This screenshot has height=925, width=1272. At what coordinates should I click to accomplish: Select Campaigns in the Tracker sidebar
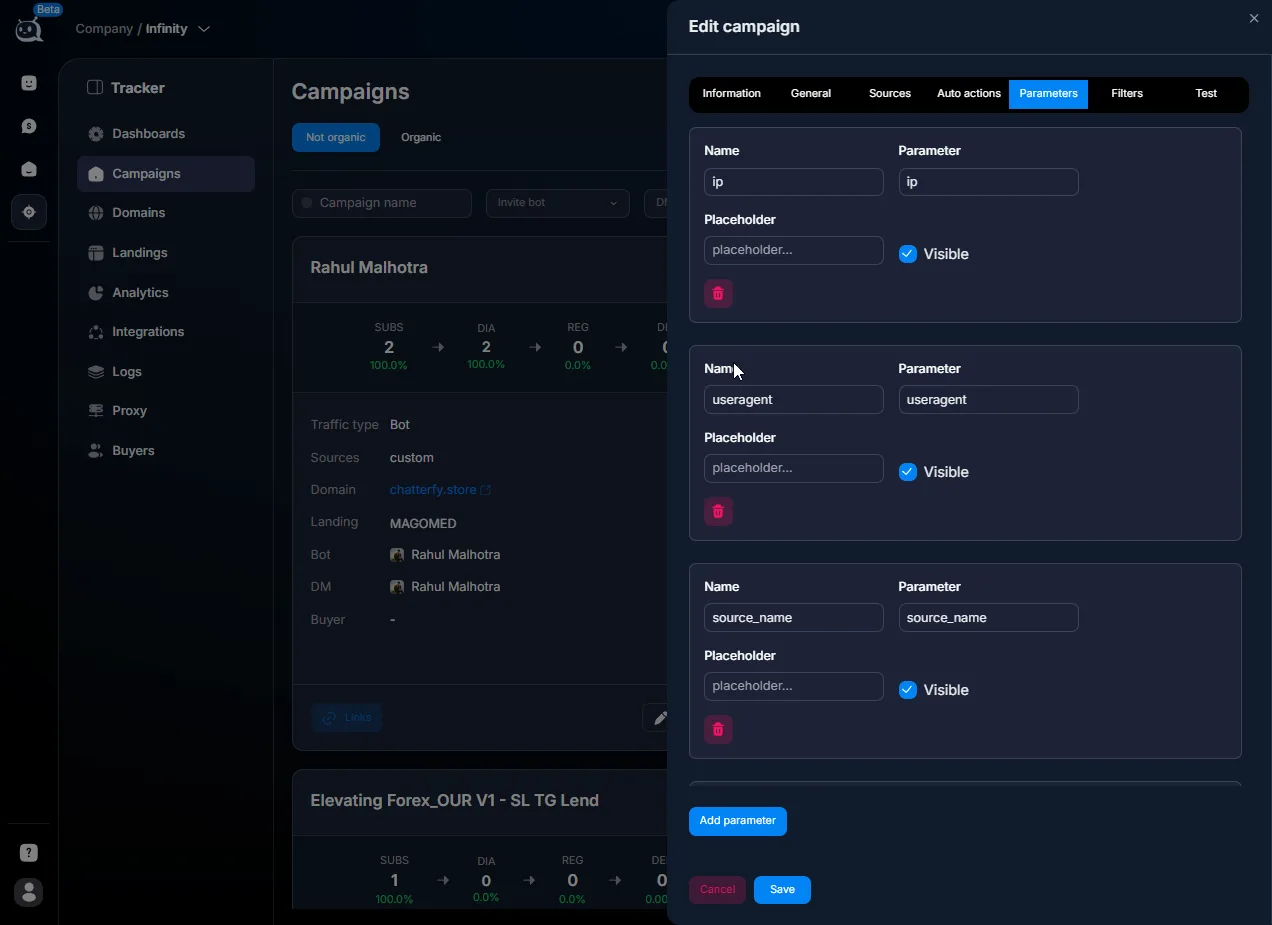[166, 174]
